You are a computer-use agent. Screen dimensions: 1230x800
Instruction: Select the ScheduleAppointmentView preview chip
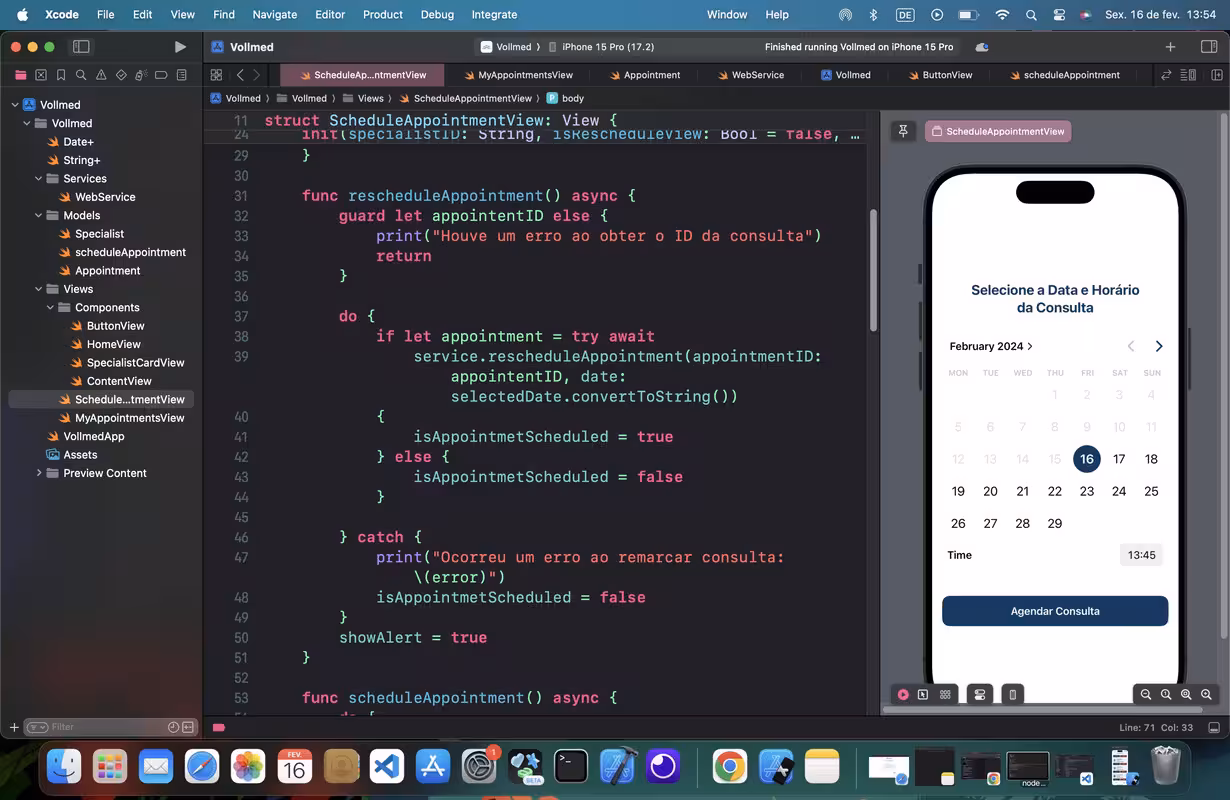point(997,131)
